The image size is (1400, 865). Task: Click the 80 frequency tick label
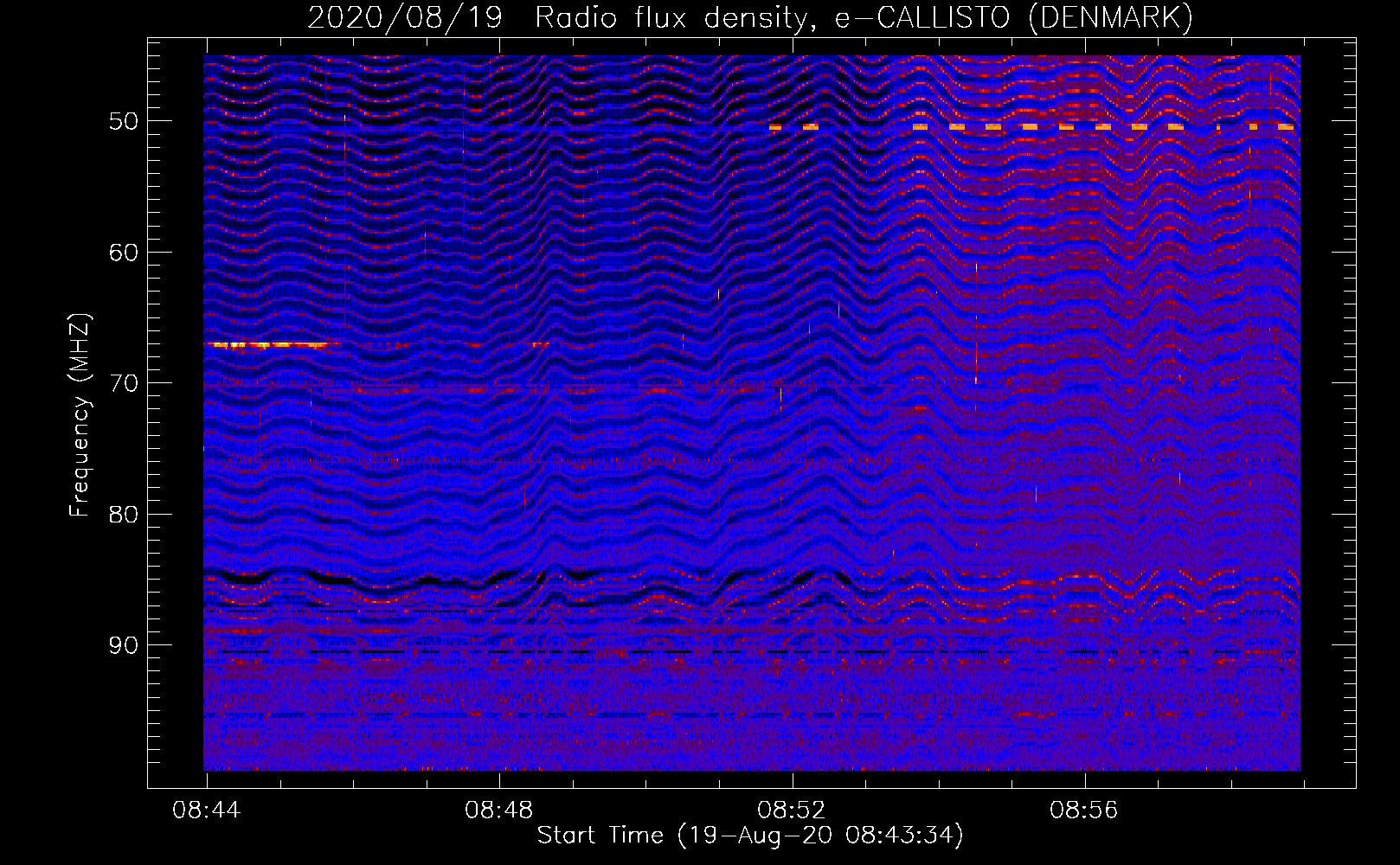tap(124, 515)
